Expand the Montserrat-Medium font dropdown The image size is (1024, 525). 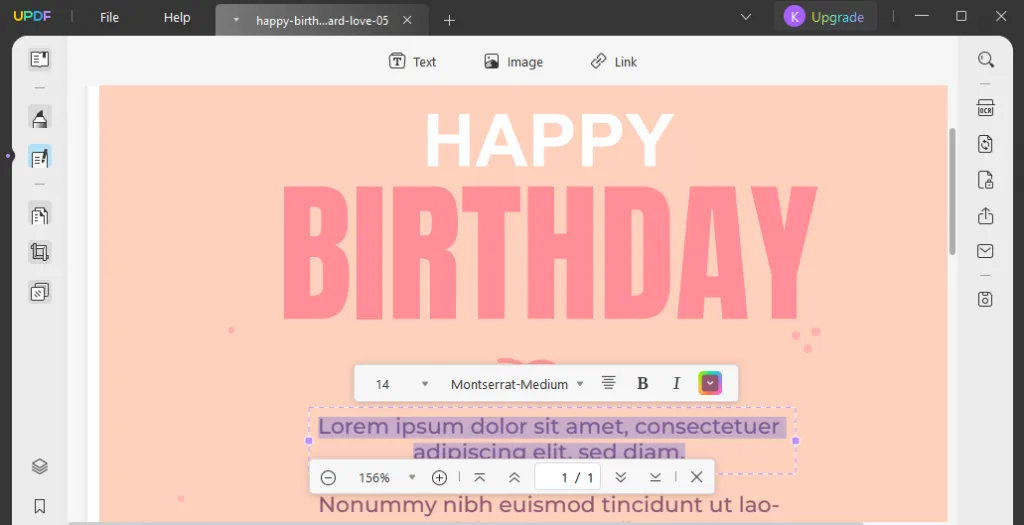click(x=517, y=384)
